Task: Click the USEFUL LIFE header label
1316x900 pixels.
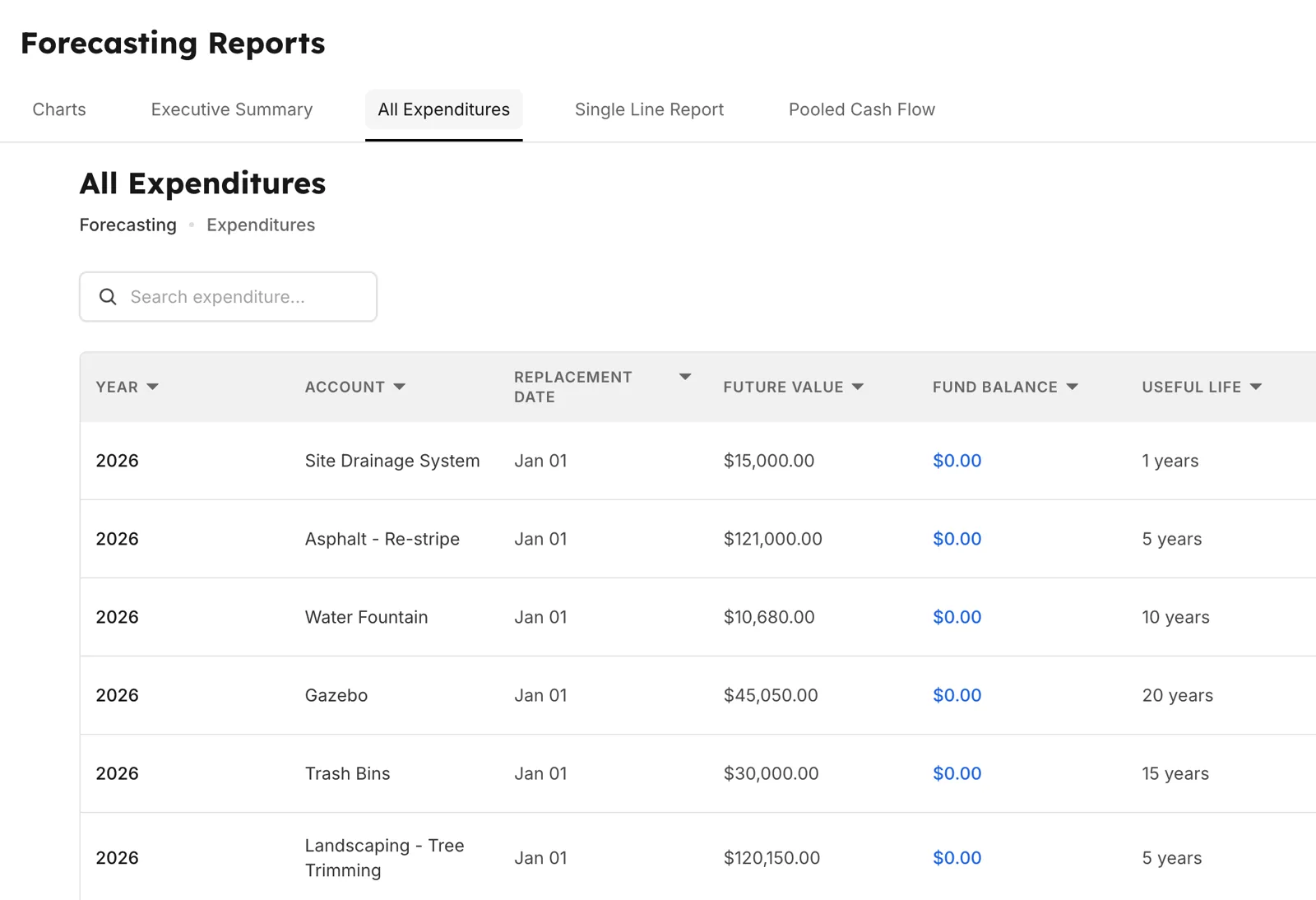Action: click(x=1192, y=387)
